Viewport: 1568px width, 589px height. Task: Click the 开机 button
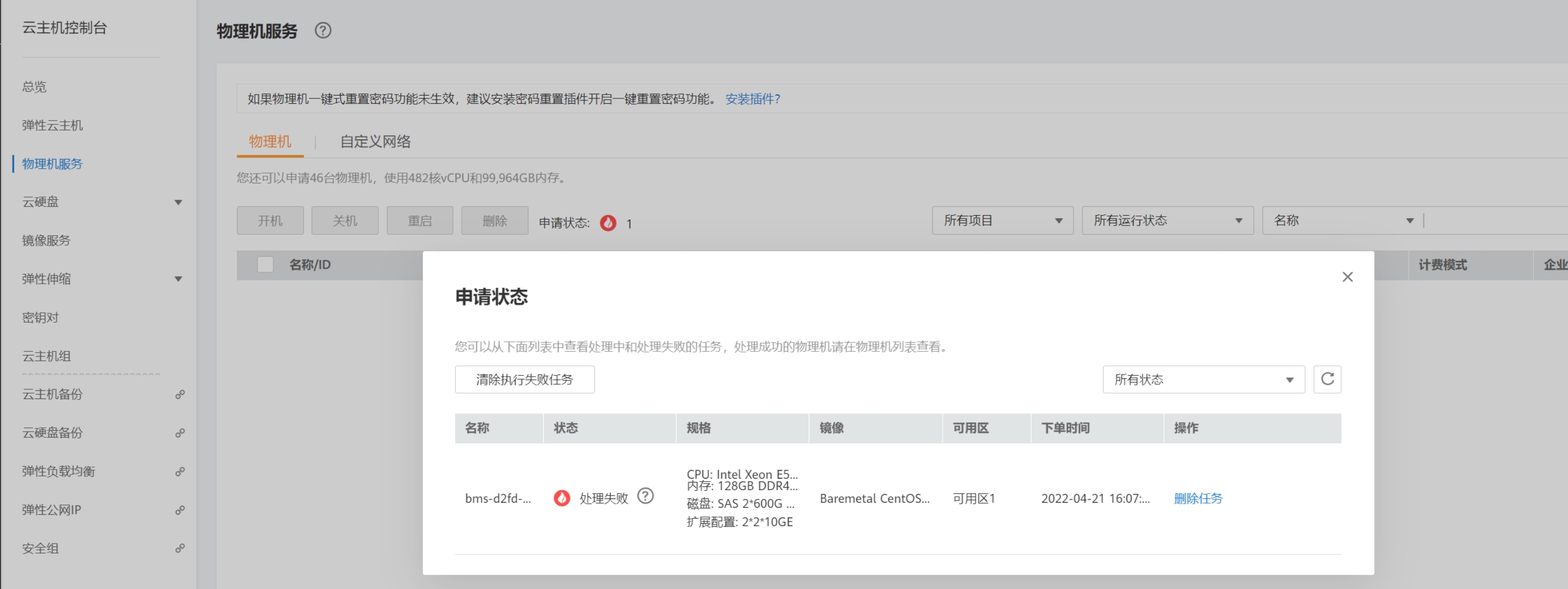point(270,221)
